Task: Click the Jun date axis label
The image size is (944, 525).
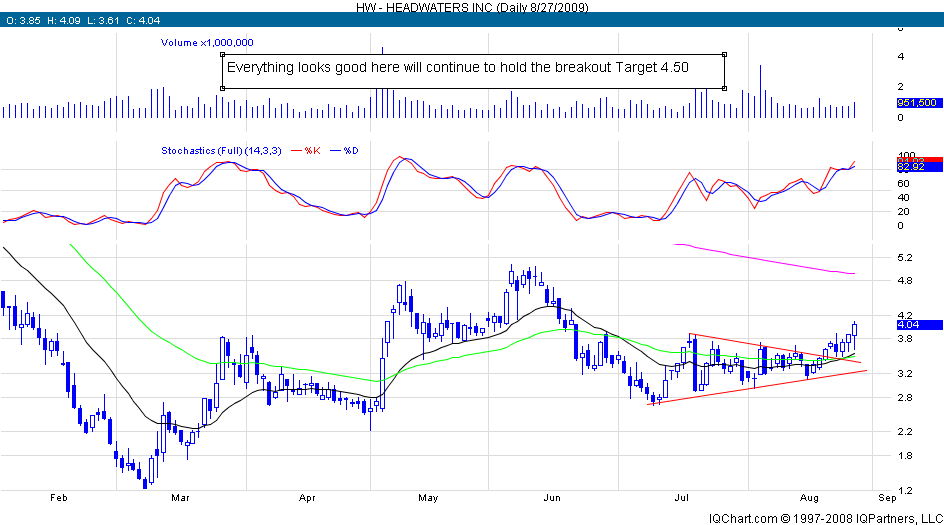Action: [x=552, y=498]
